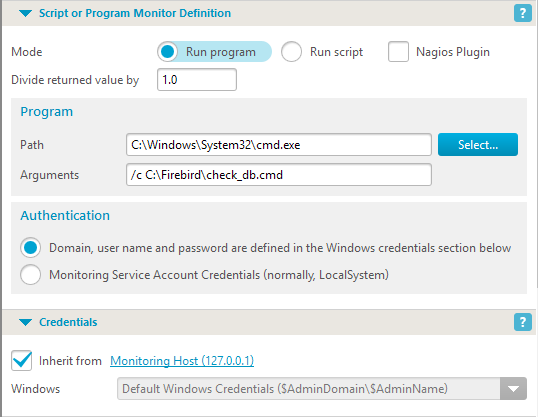Click the Script or Program Monitor Definition title
Viewport: 538px width, 417px height.
[135, 13]
